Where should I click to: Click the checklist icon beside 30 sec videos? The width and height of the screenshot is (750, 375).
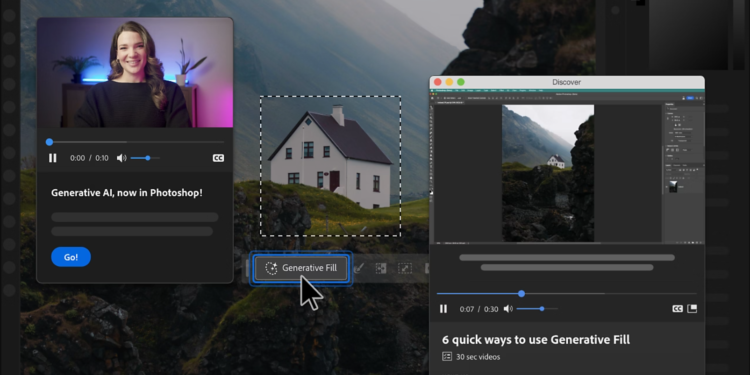point(447,356)
